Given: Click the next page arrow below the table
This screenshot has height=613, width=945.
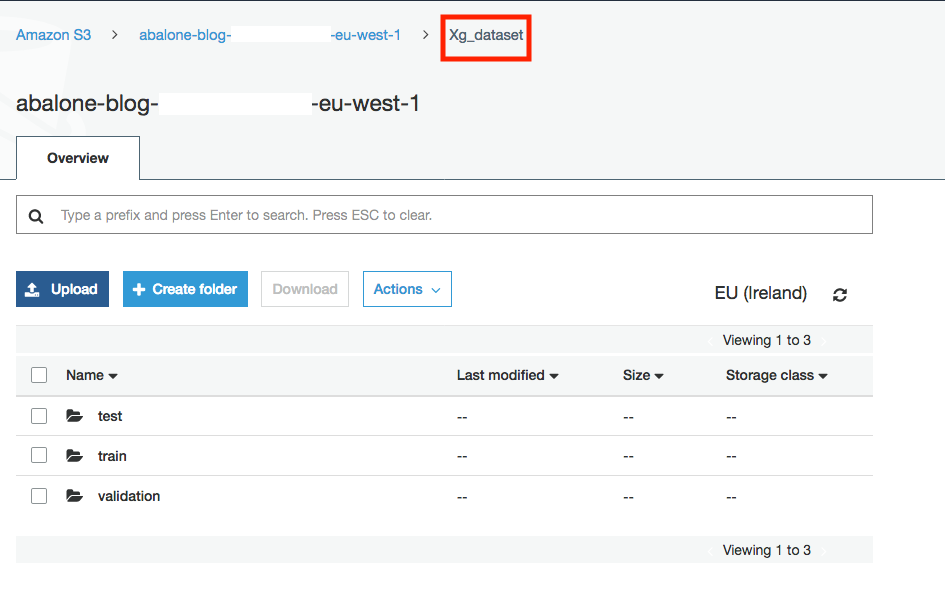Looking at the screenshot, I should click(823, 551).
